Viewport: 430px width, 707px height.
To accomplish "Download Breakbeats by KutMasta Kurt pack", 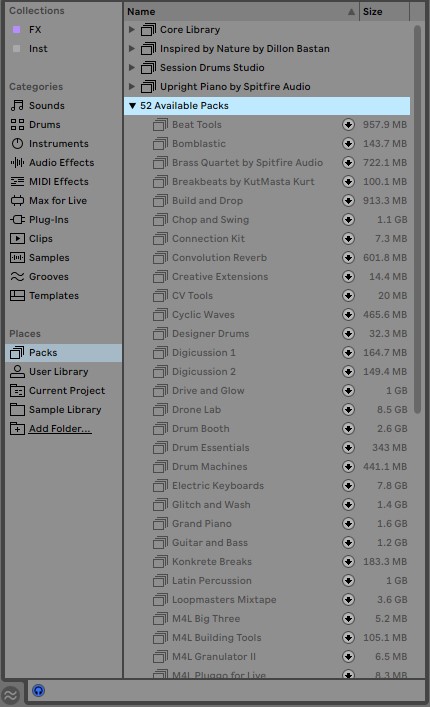I will click(x=348, y=181).
